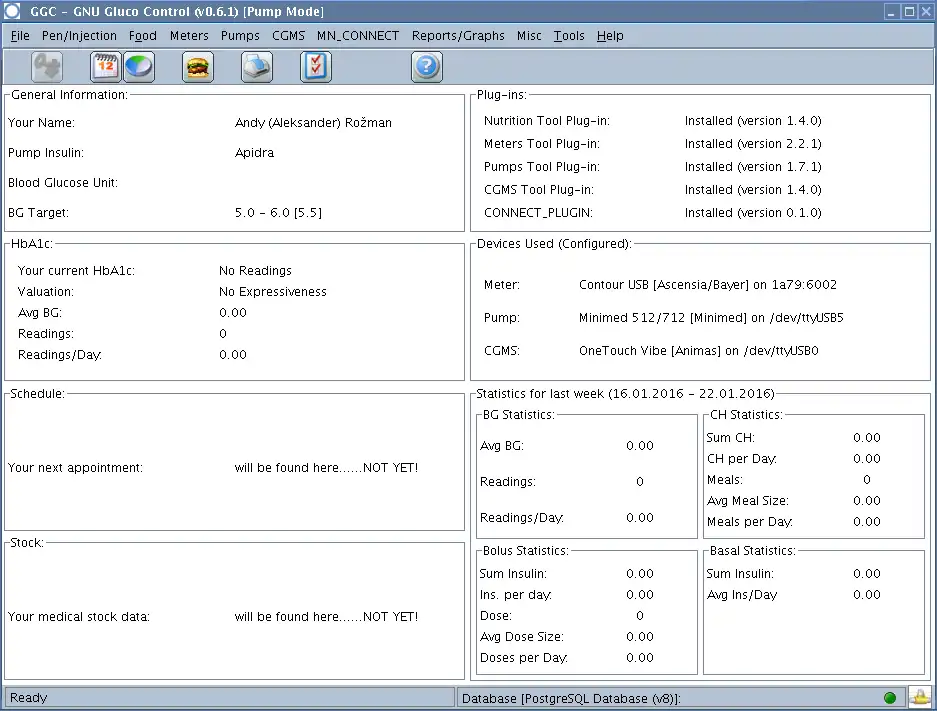Click the 'Meals:' label in CH Statistics

725,480
